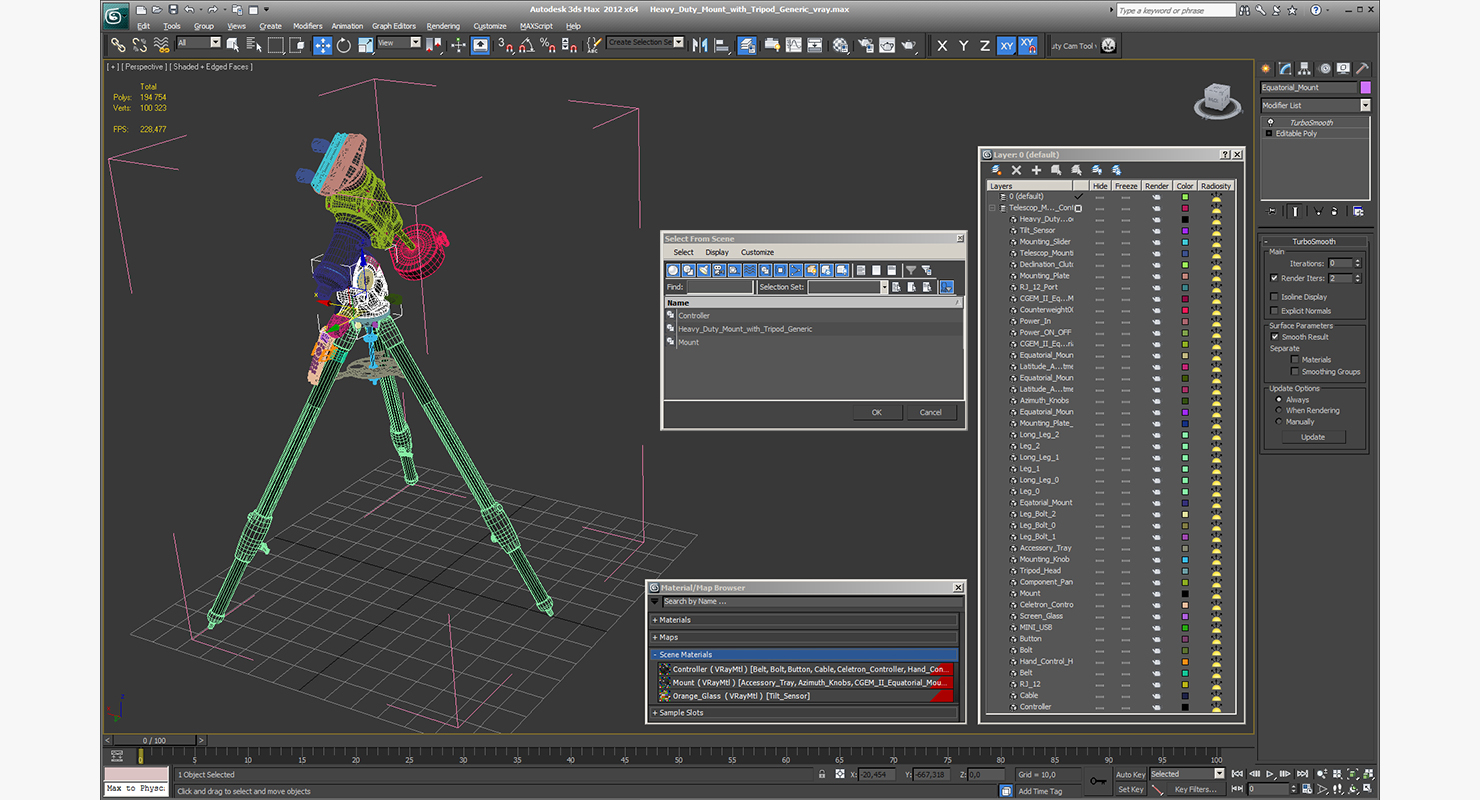
Task: Toggle Display Cameras filter in Select From Scene
Action: click(718, 270)
